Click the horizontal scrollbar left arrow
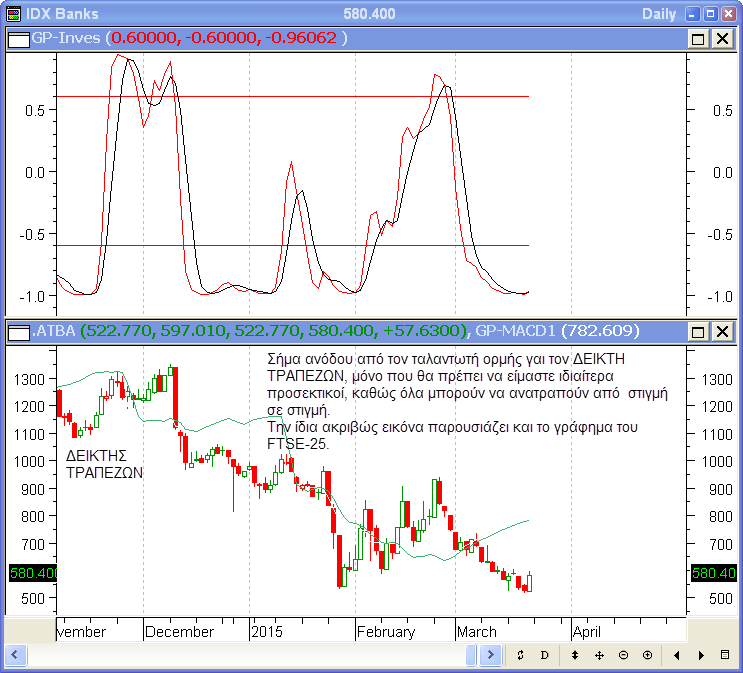This screenshot has height=673, width=743. pos(15,655)
